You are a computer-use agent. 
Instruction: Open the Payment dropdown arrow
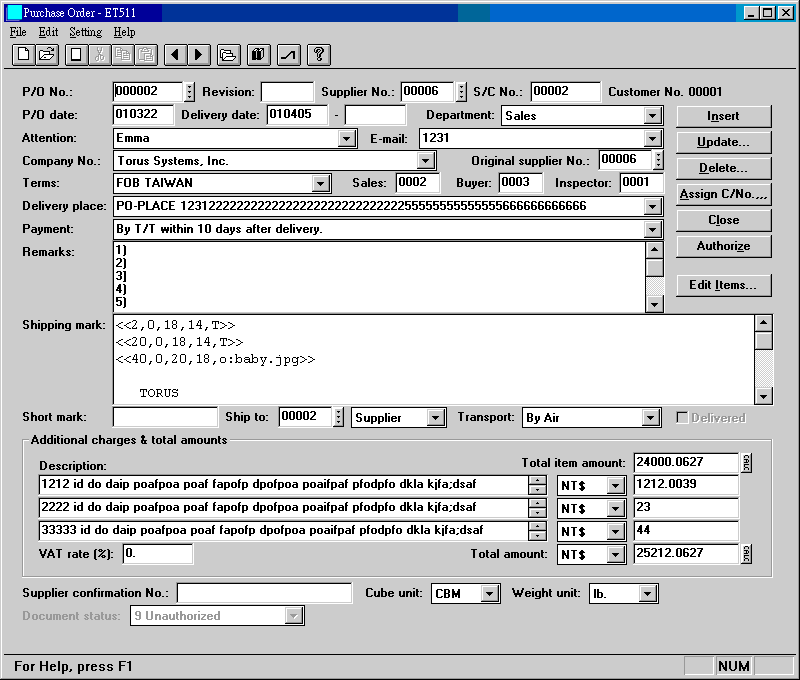pos(653,230)
